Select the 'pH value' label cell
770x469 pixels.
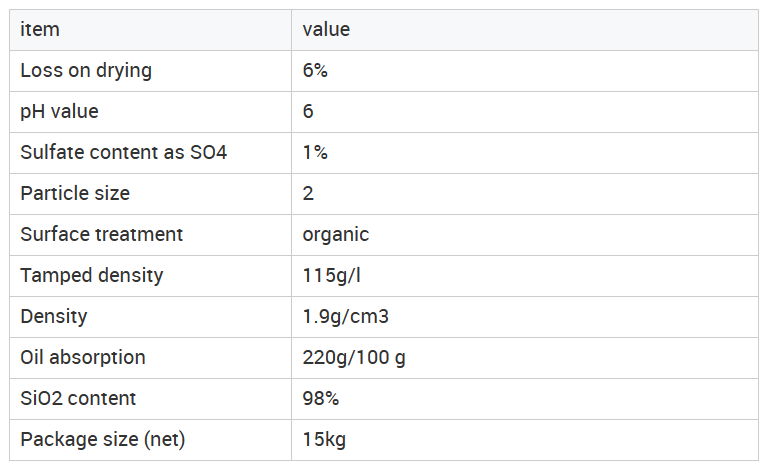coord(60,112)
